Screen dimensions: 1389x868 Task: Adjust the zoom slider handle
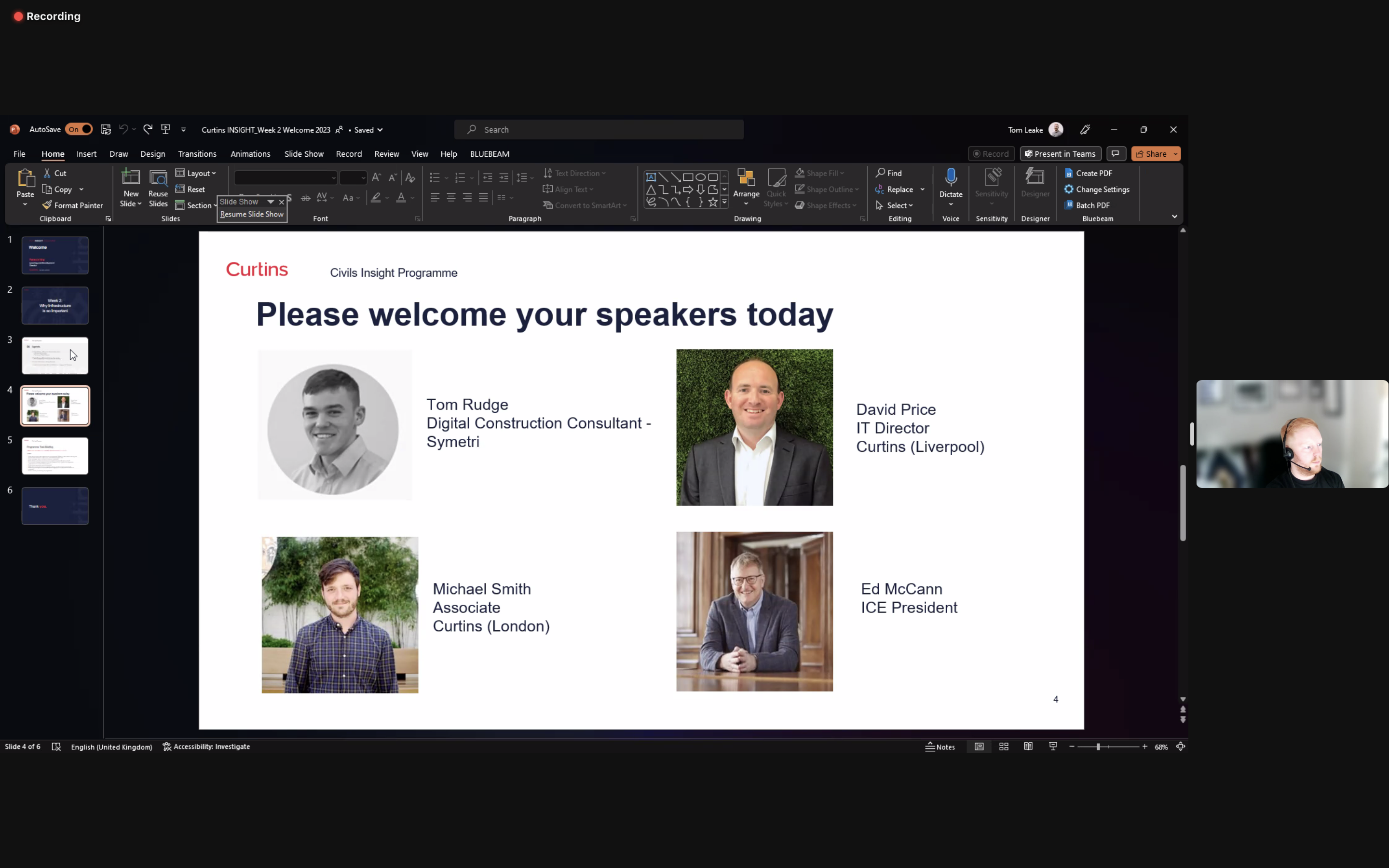pos(1098,747)
